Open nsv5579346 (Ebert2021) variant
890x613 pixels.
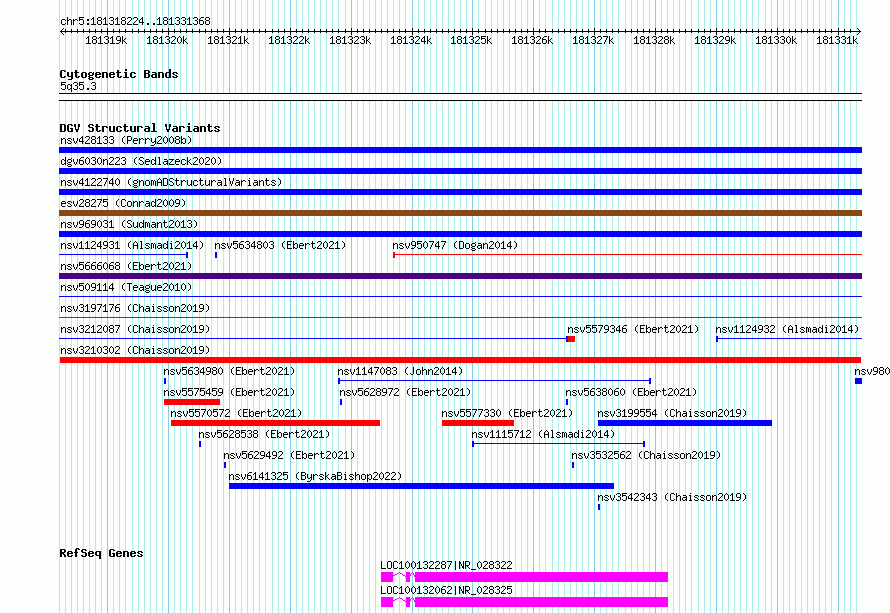pyautogui.click(x=633, y=329)
